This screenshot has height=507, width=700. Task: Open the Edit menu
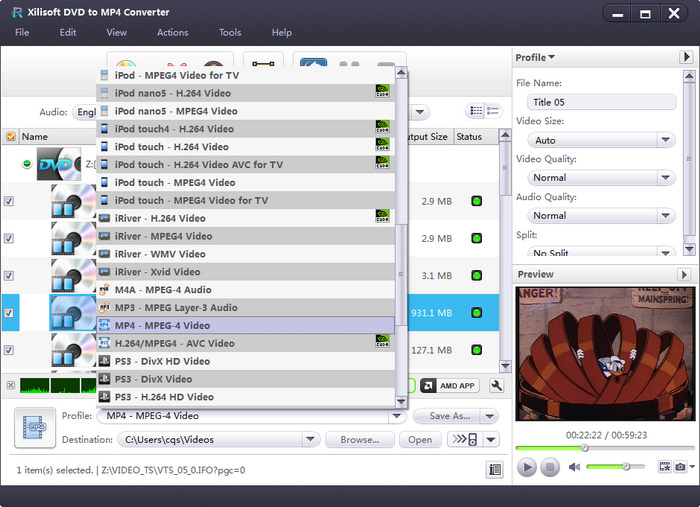(x=68, y=33)
